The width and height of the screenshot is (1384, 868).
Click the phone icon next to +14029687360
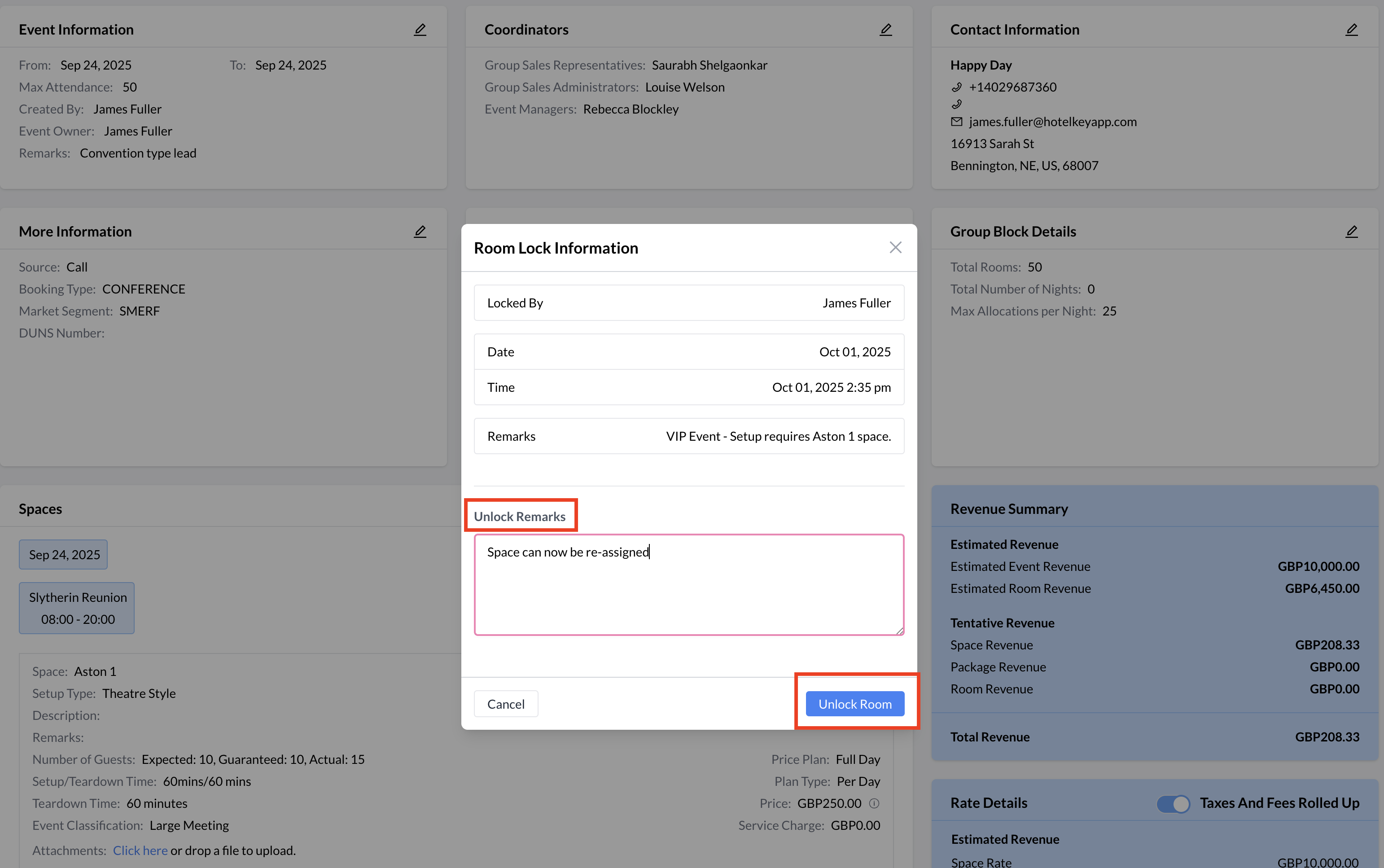click(x=956, y=87)
